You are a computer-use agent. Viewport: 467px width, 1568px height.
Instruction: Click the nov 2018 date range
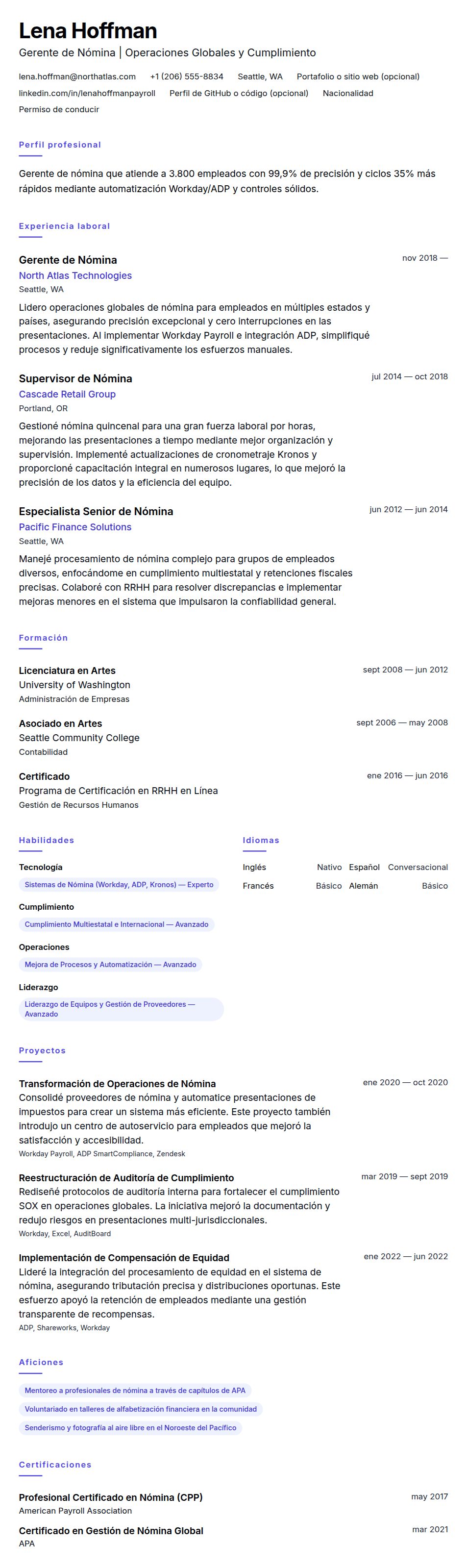[424, 258]
